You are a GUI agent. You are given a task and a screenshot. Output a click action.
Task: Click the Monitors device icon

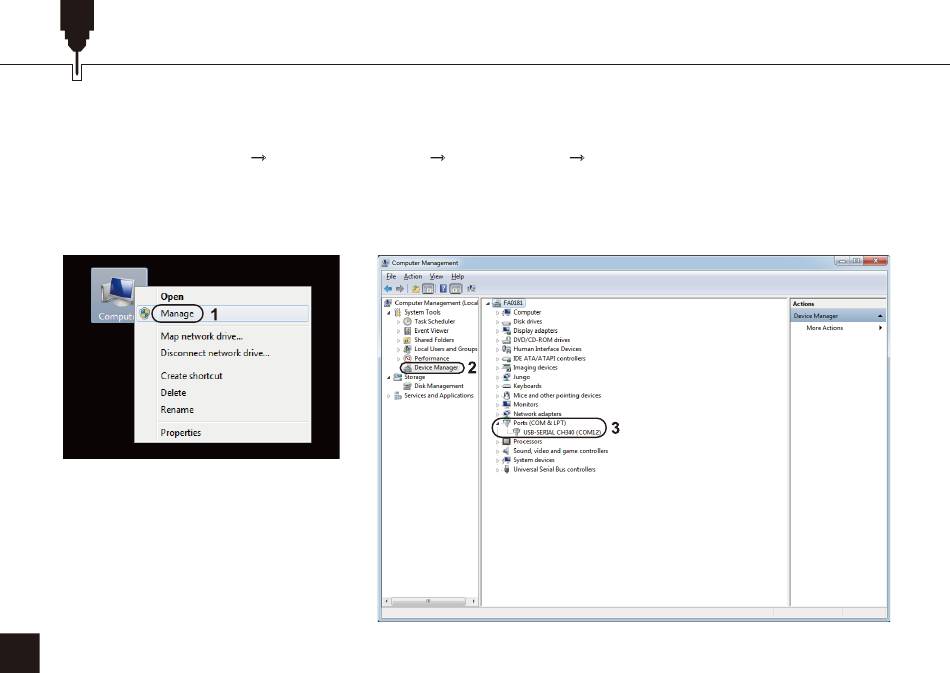[507, 405]
